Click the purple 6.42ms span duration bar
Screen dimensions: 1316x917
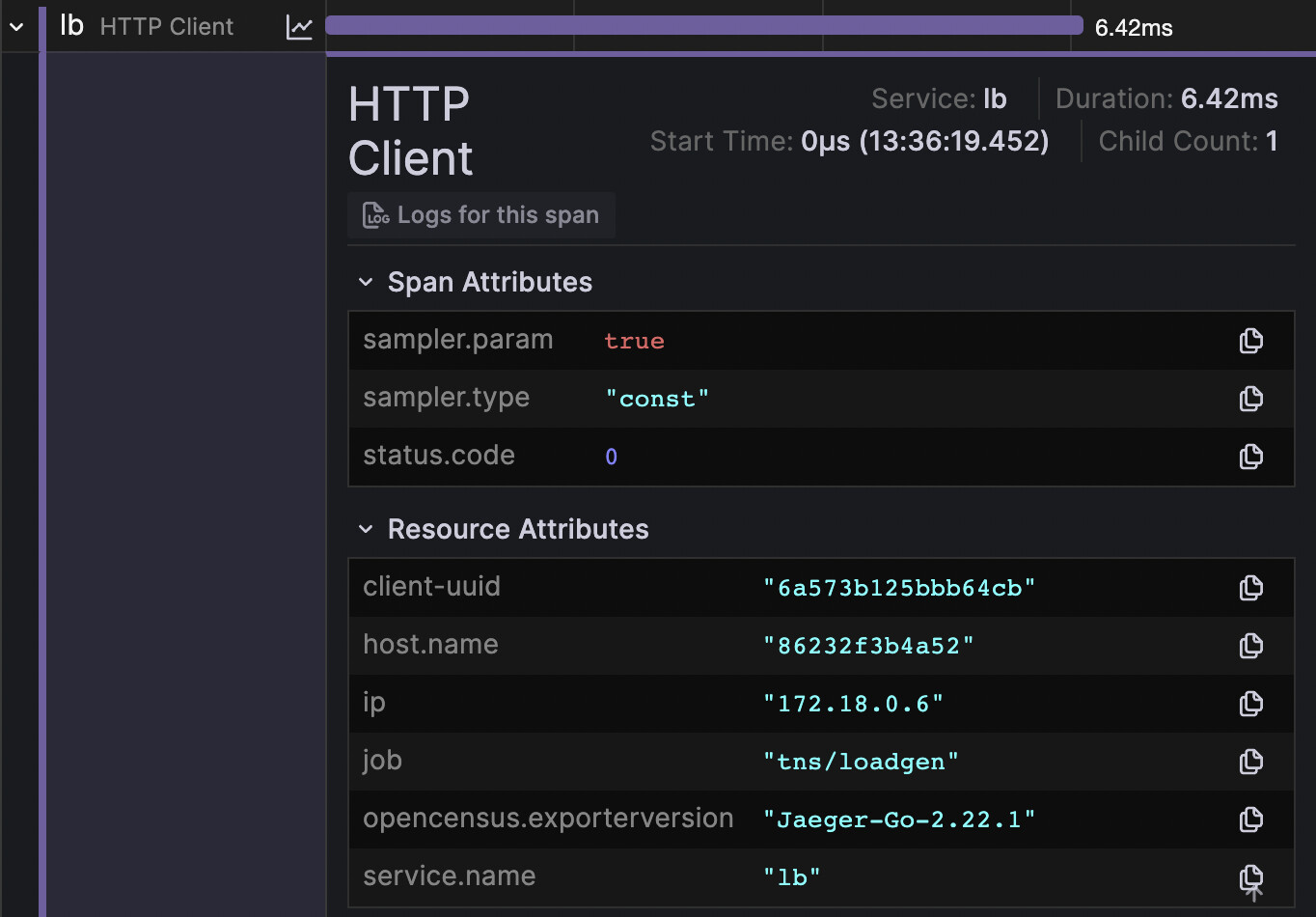coord(704,26)
